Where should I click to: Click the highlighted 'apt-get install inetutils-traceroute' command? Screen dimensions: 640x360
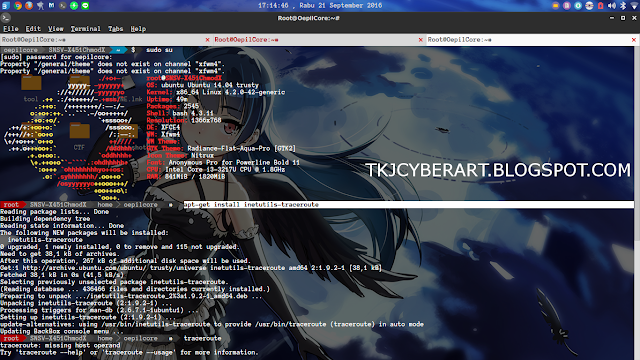pos(251,204)
